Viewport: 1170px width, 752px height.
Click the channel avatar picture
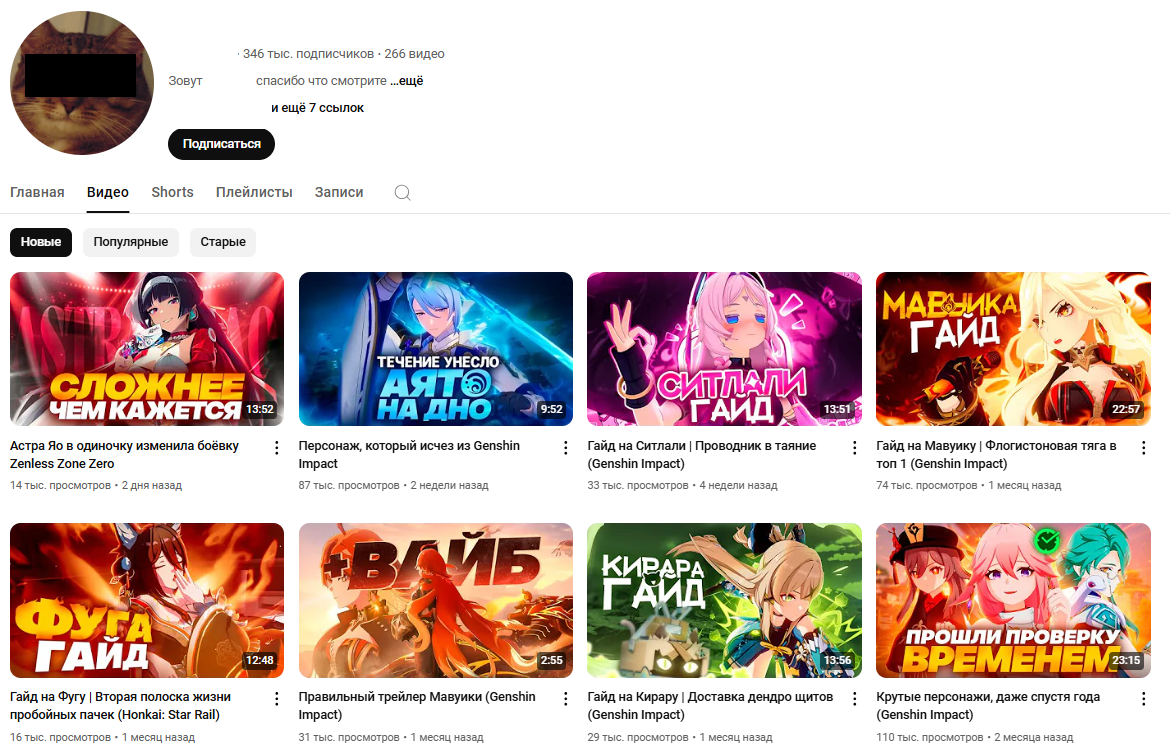pyautogui.click(x=82, y=83)
